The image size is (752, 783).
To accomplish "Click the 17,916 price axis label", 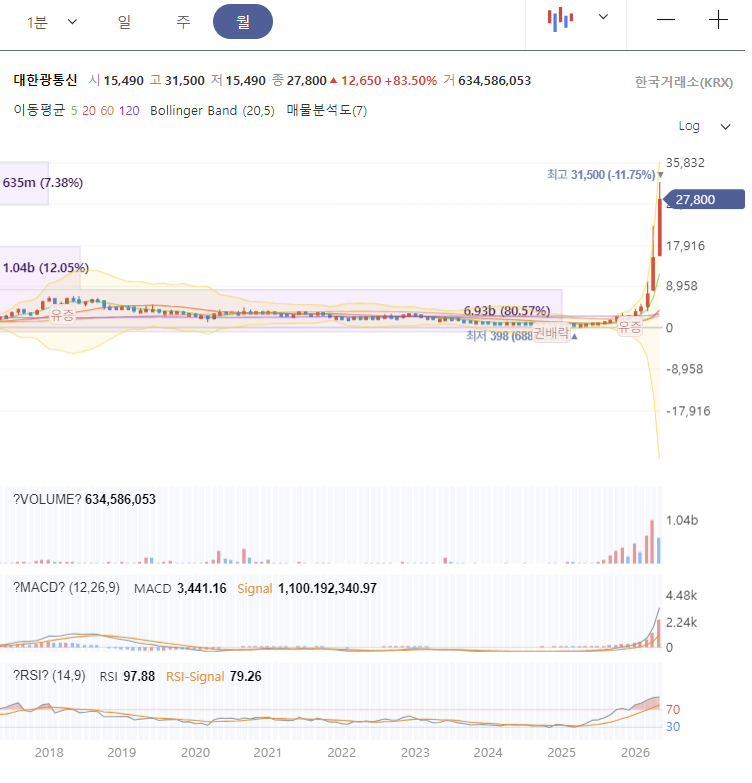I will [x=685, y=246].
